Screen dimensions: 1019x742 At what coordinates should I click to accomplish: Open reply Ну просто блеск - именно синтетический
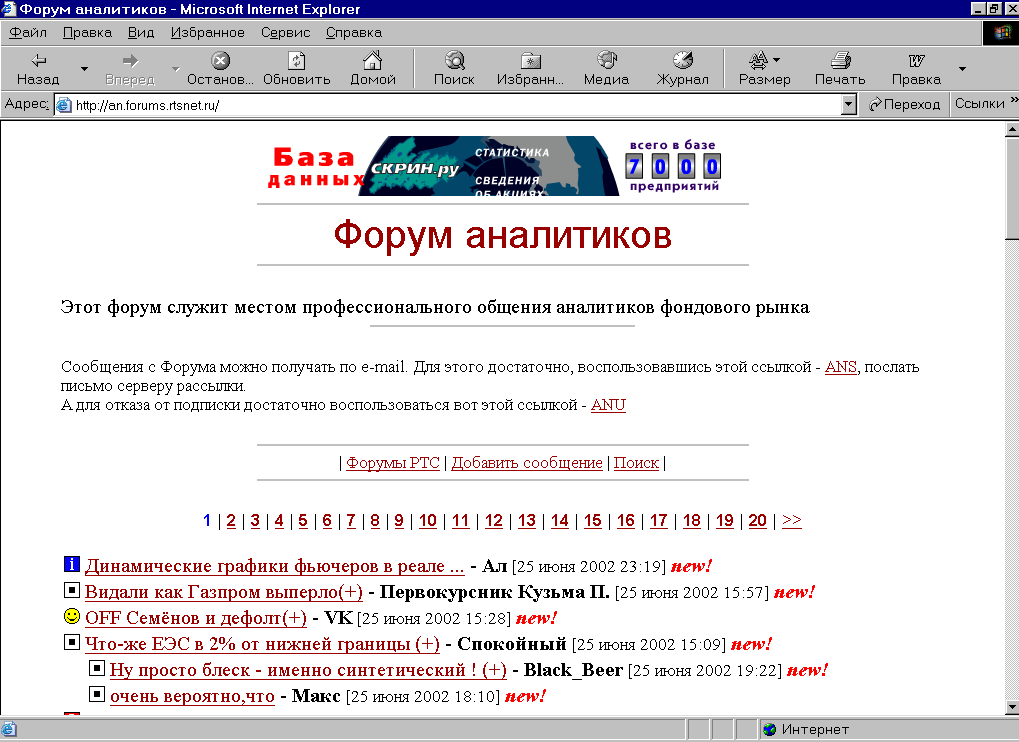(x=309, y=671)
